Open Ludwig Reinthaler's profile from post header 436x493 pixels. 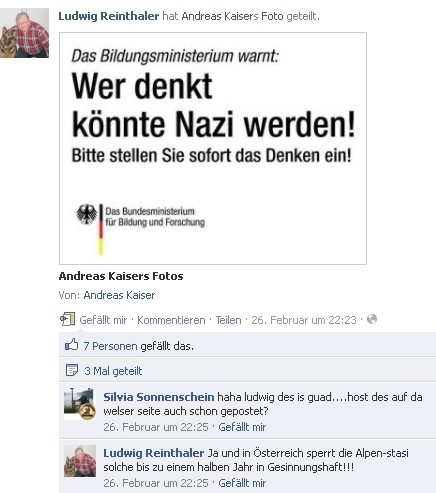coord(109,16)
